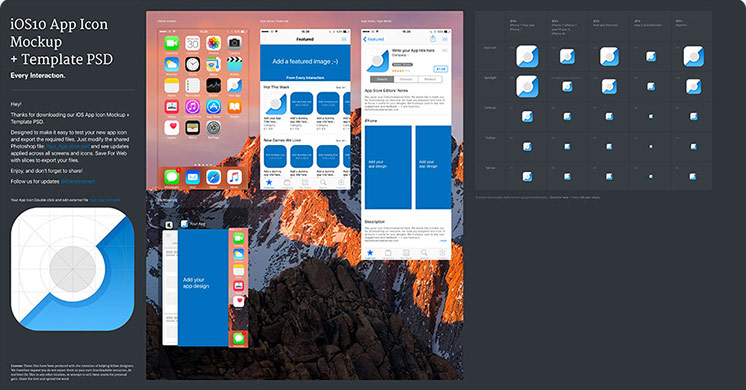Tap the Health heart icon on home screen
The height and width of the screenshot is (390, 746).
(171, 127)
